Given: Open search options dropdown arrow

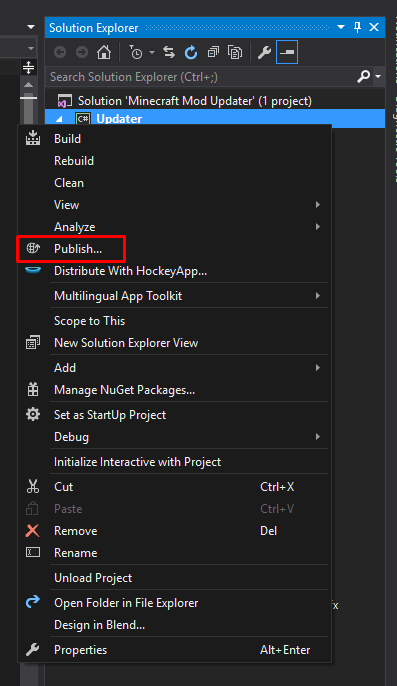Looking at the screenshot, I should (378, 77).
